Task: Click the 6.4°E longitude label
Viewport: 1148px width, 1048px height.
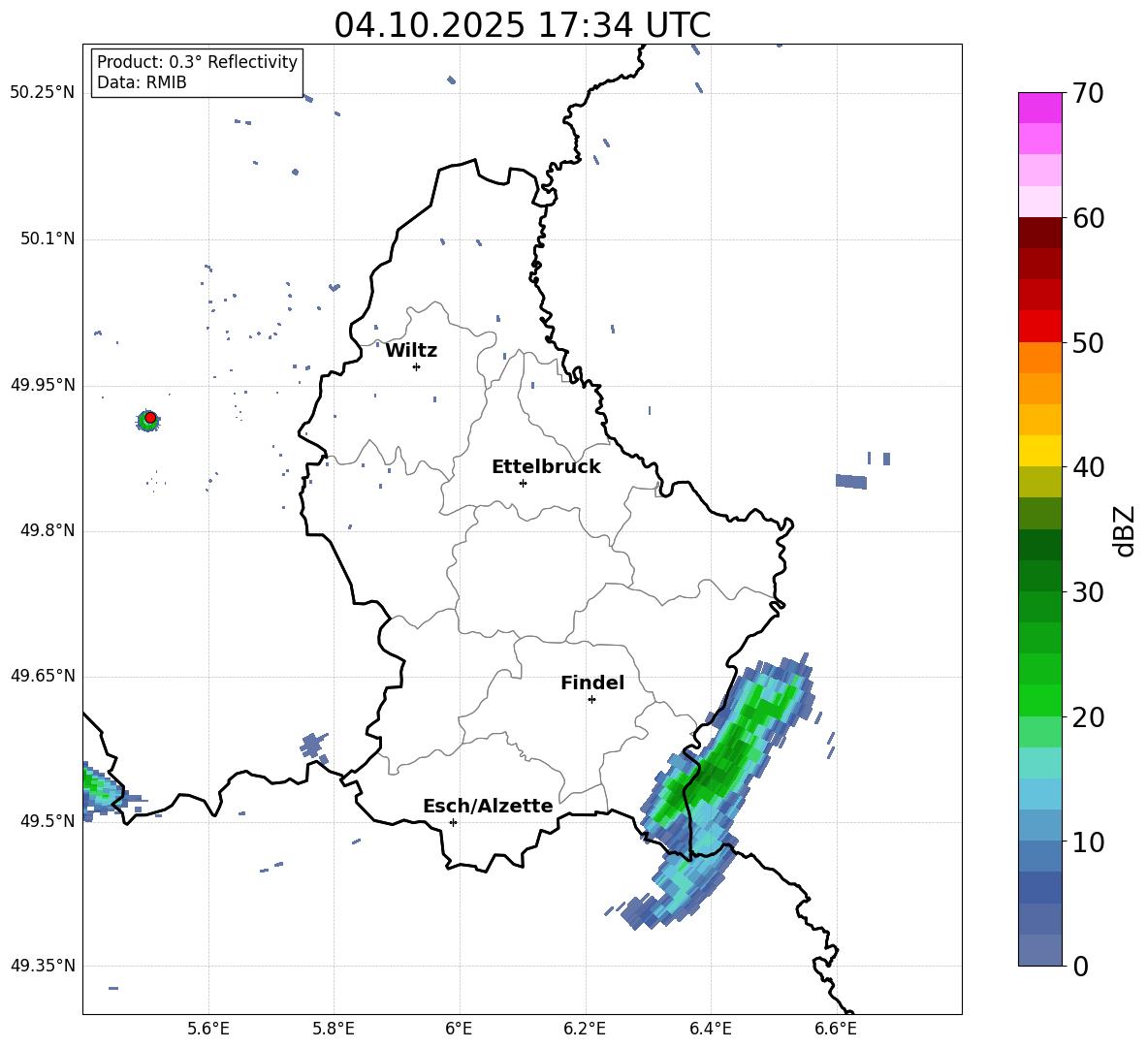Action: (710, 1029)
